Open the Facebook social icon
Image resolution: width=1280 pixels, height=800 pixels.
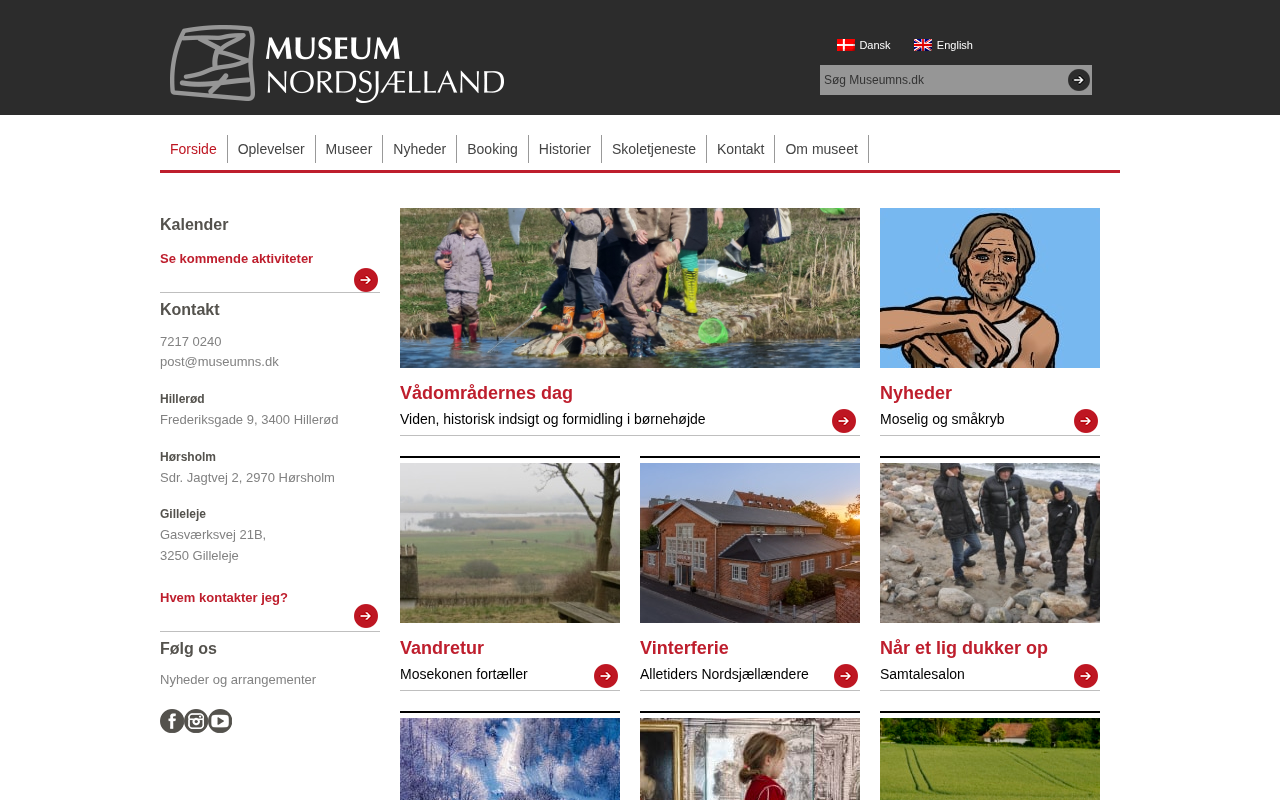point(172,721)
